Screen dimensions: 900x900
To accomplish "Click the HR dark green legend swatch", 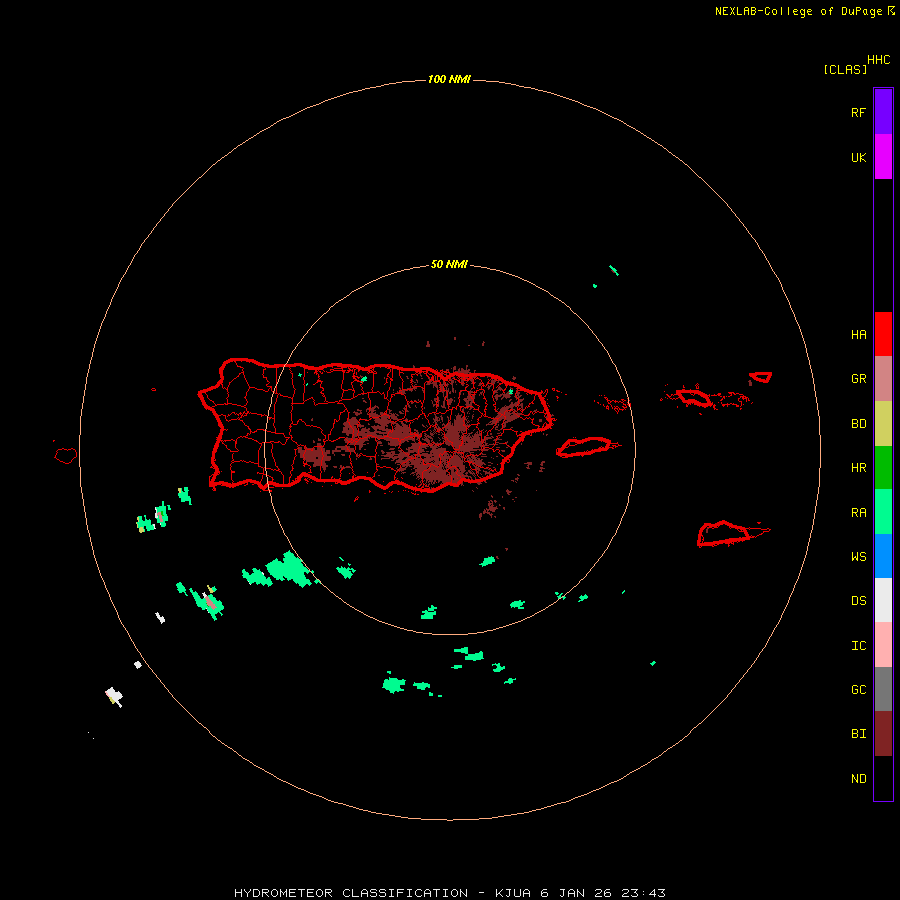I will [x=883, y=468].
